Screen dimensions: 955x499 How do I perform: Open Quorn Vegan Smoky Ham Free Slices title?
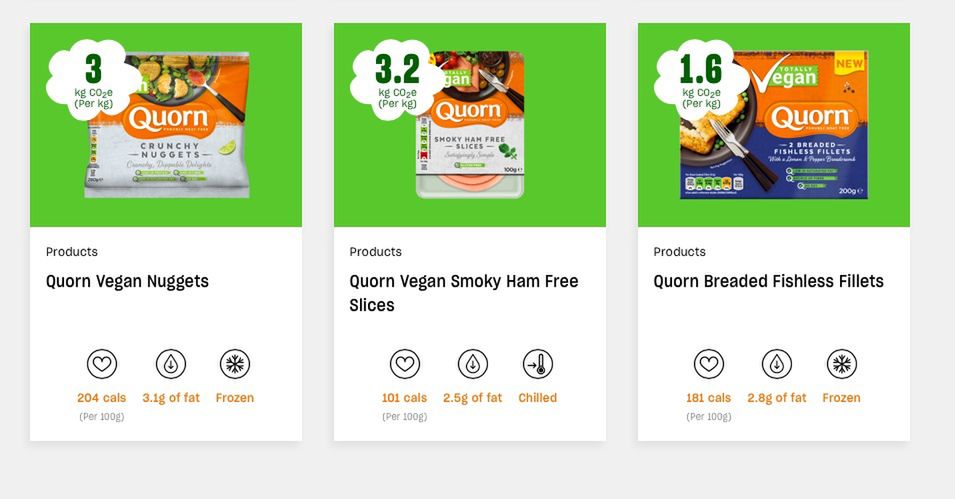point(463,293)
